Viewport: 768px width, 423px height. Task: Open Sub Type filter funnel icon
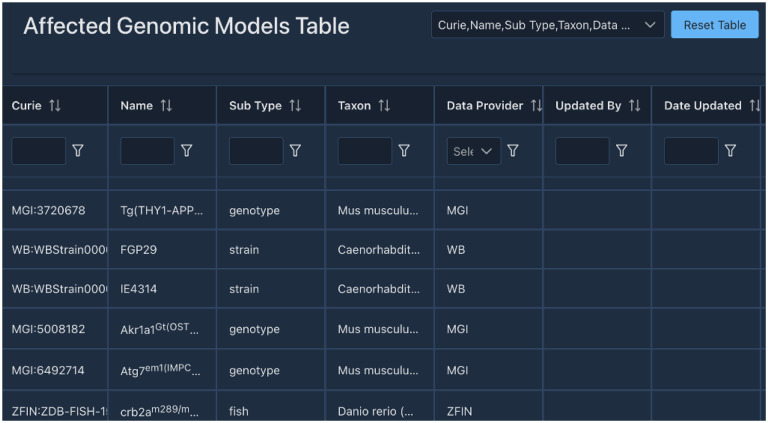[x=295, y=150]
